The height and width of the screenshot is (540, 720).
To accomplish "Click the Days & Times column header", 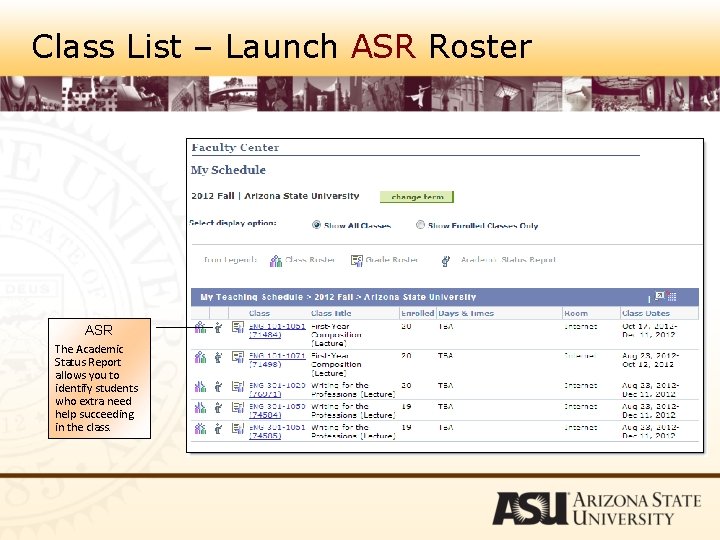I will [x=466, y=313].
